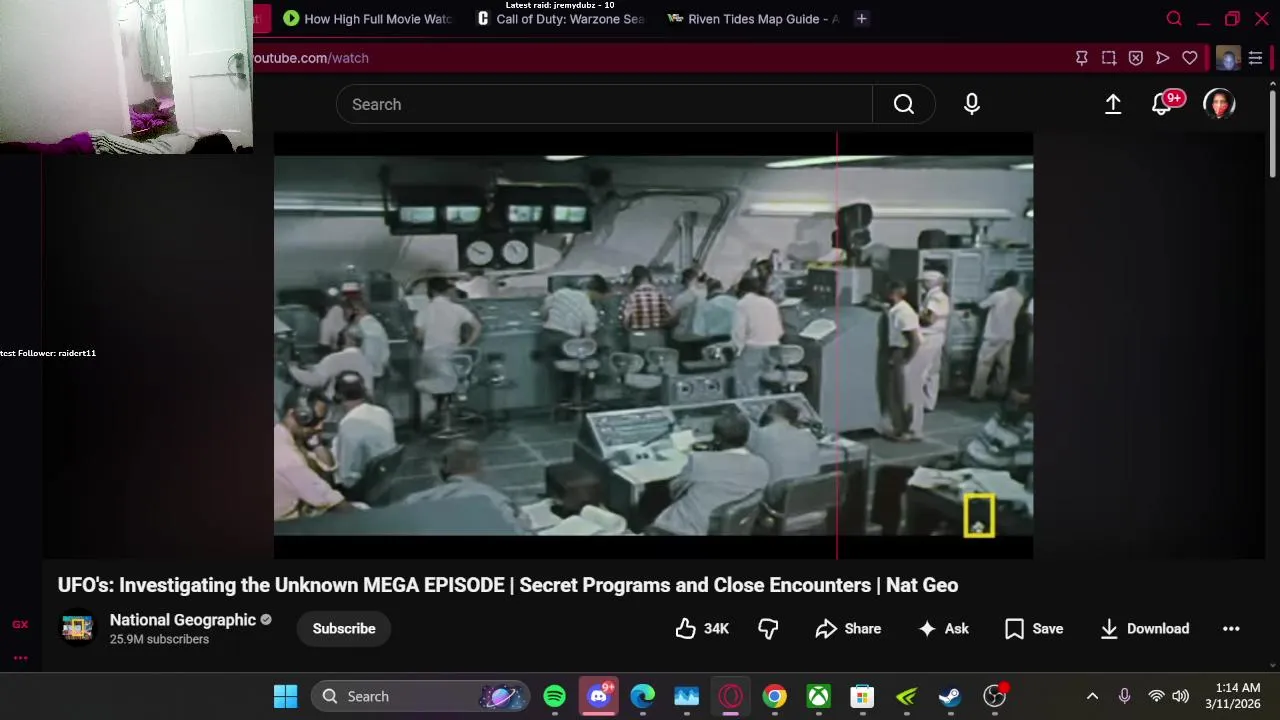Subscribe to the National Geographic channel
Screen dimensions: 1280x720
344,628
